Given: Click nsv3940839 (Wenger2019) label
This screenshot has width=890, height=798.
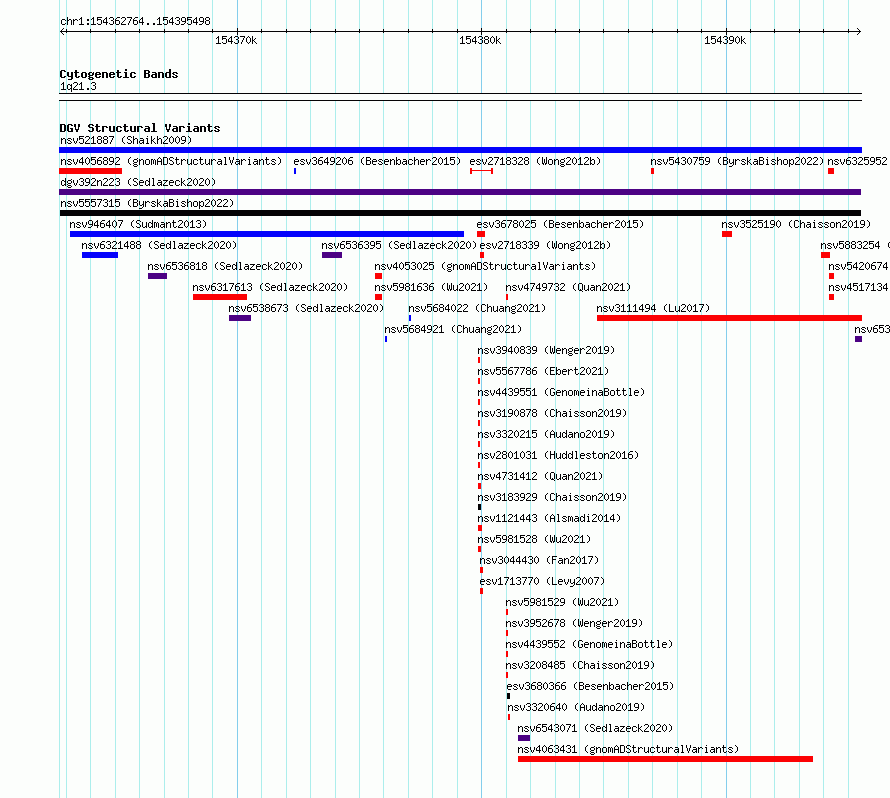Looking at the screenshot, I should pos(546,350).
